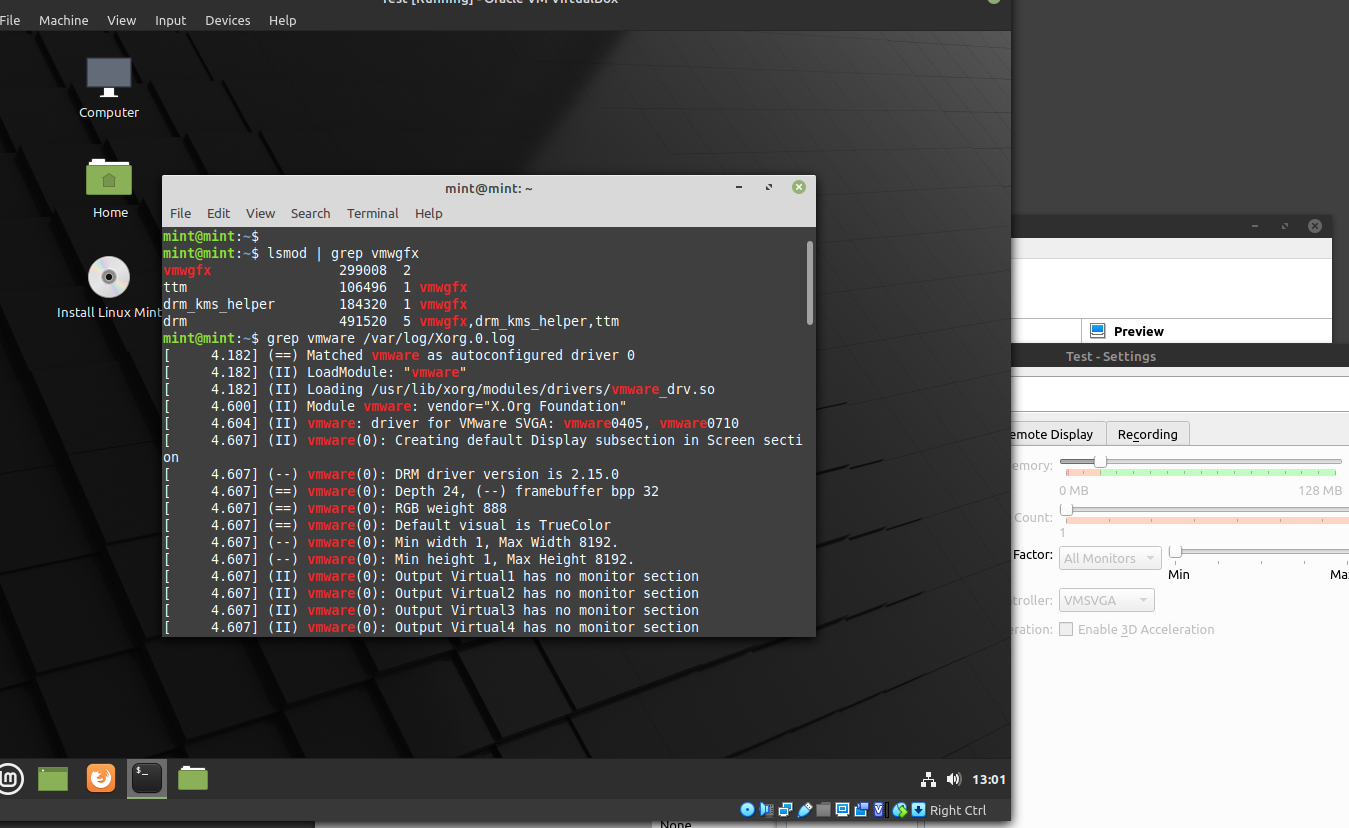
Task: Open the terminal's File menu
Action: tap(180, 213)
